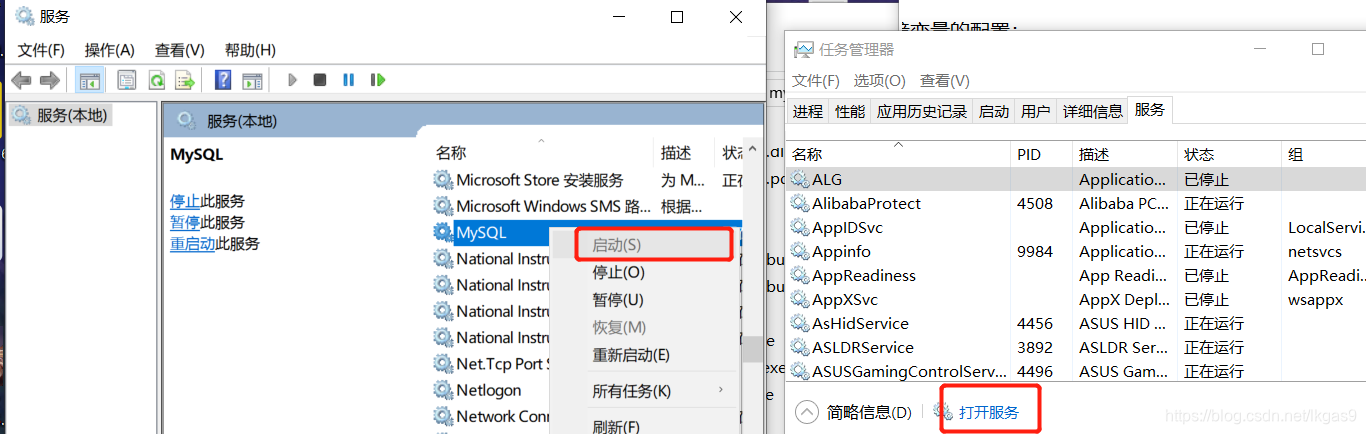Select the ALG service row

(1077, 180)
